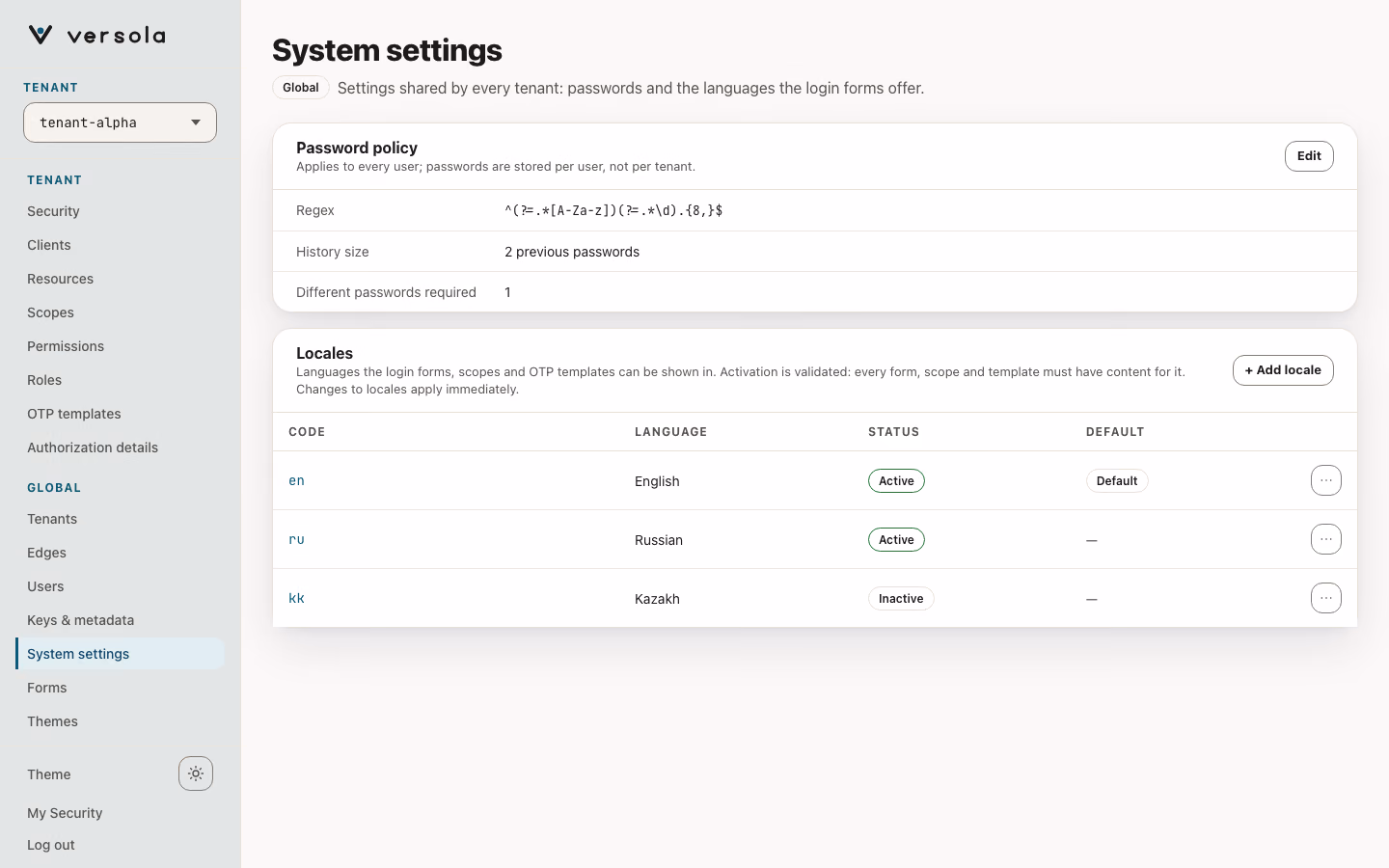Screen dimensions: 1389x868
Task: Click the Inactive status badge for Kazakh
Action: click(901, 599)
